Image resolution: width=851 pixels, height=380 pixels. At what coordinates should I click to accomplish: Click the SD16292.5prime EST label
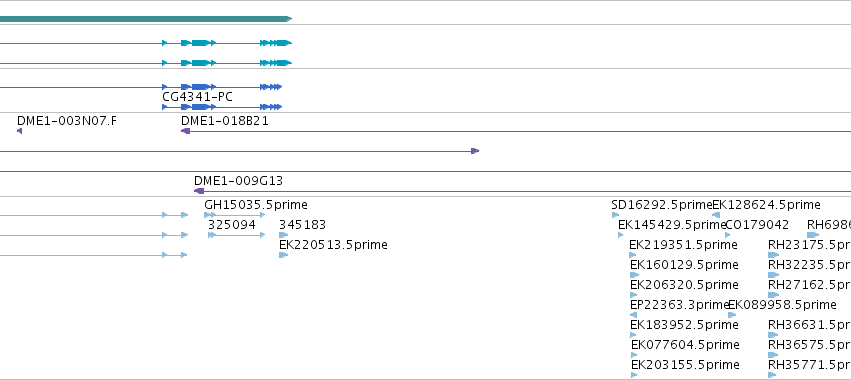pos(662,205)
